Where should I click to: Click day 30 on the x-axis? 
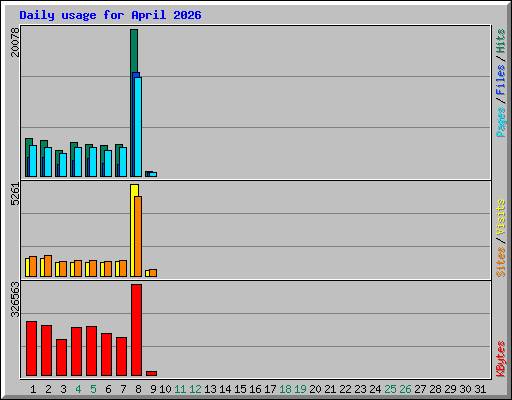tap(465, 389)
